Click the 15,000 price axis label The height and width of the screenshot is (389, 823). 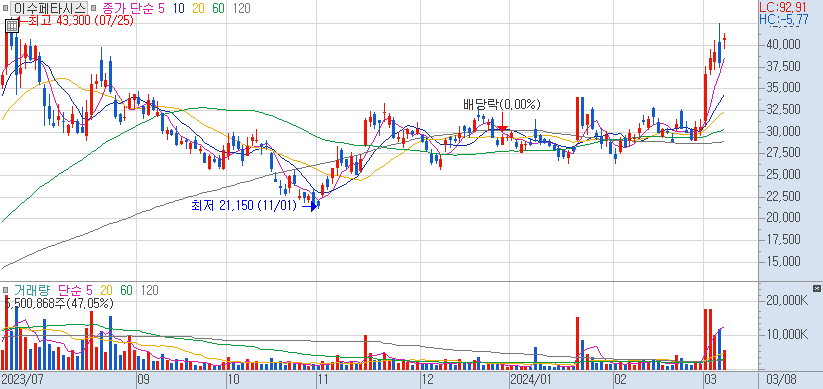(783, 261)
